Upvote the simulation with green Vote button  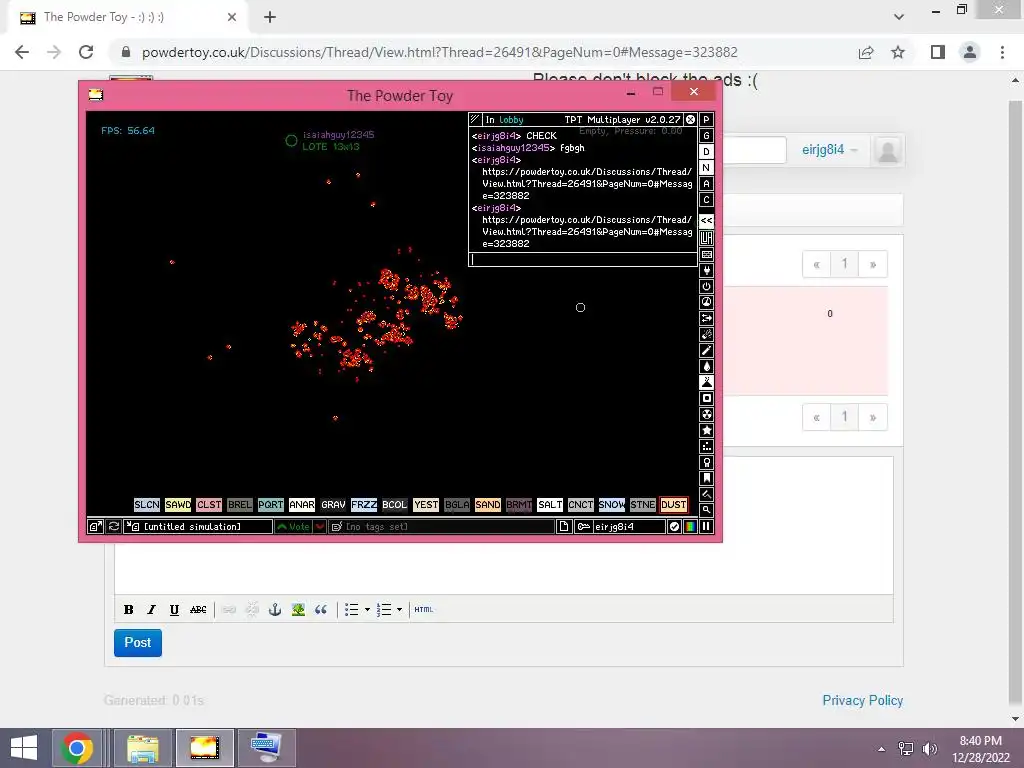click(293, 526)
